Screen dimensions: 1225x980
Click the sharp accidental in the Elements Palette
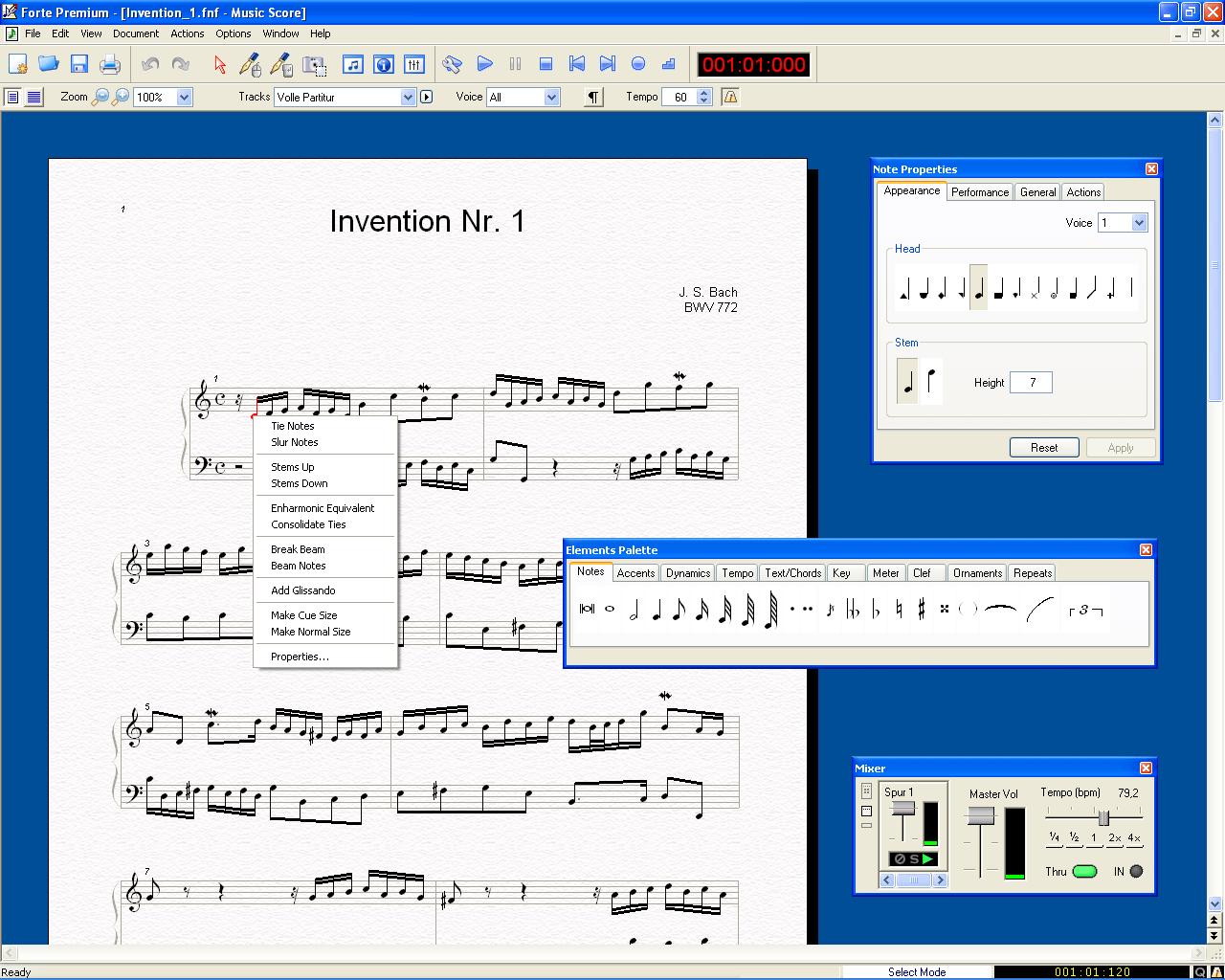click(x=921, y=609)
